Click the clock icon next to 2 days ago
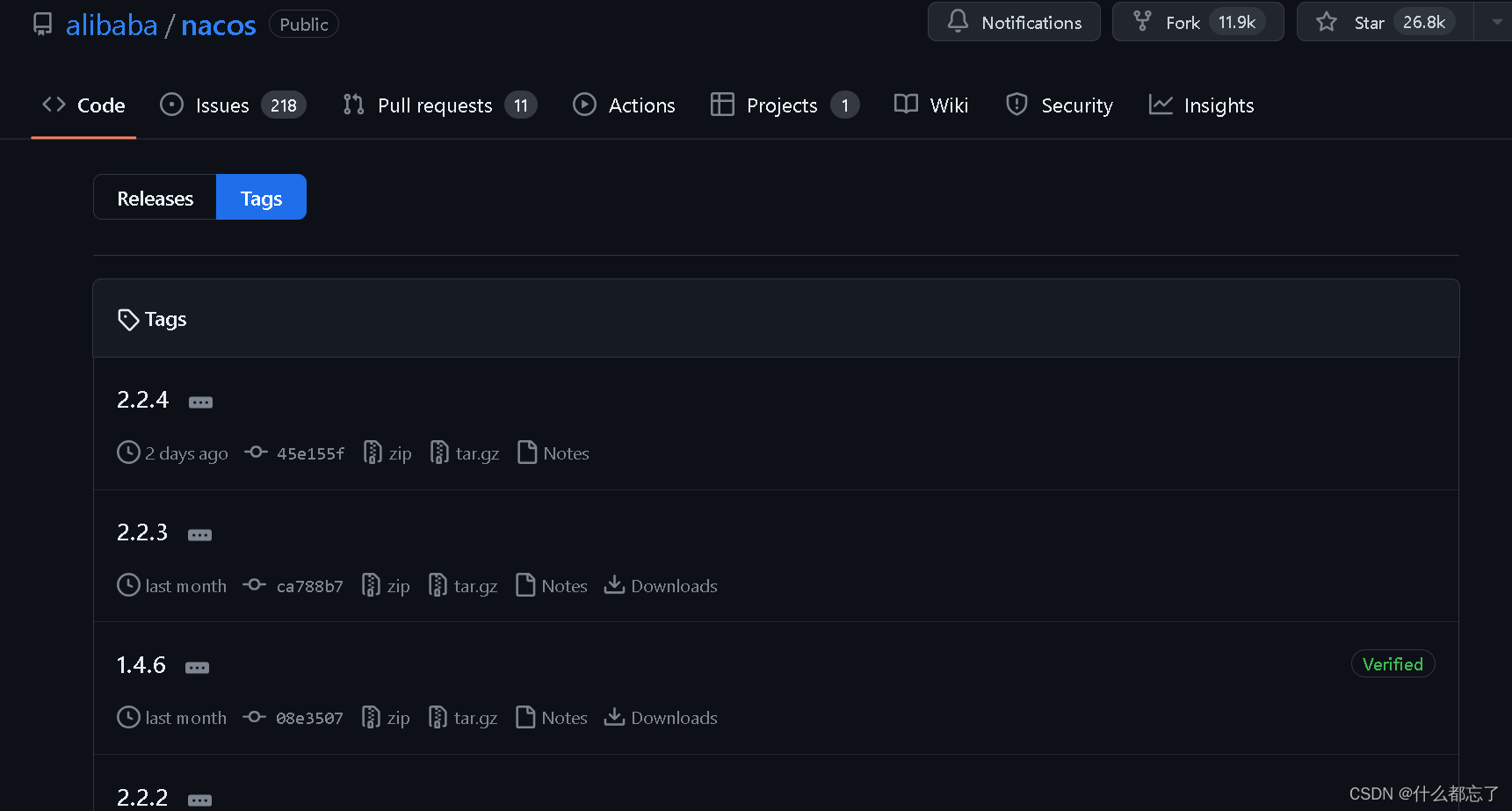 tap(128, 453)
